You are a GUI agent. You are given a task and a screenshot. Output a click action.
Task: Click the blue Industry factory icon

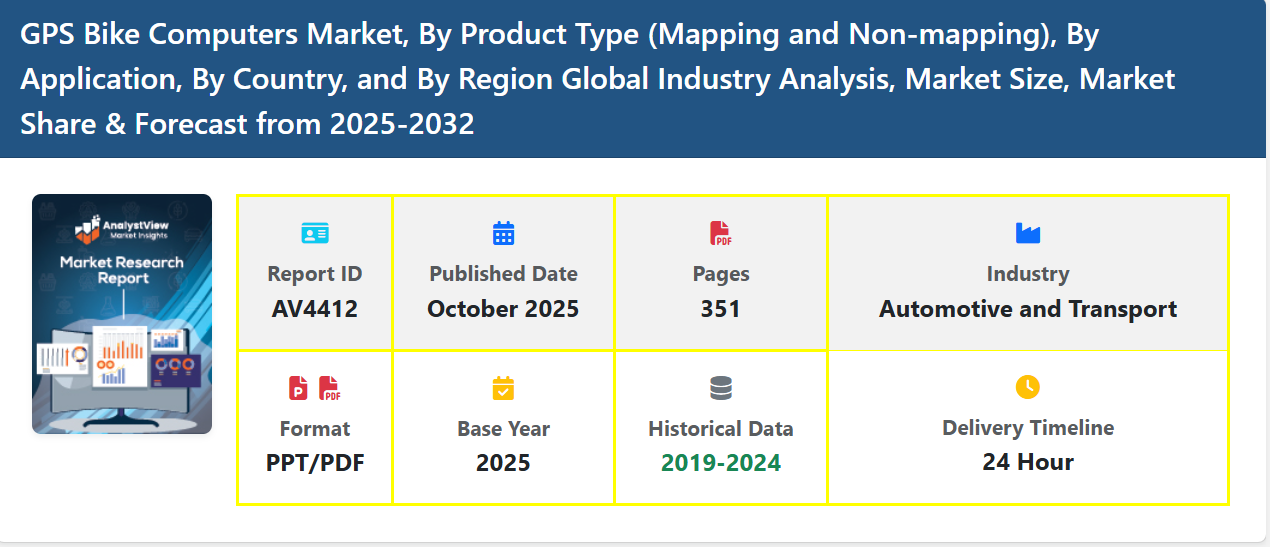(1027, 233)
